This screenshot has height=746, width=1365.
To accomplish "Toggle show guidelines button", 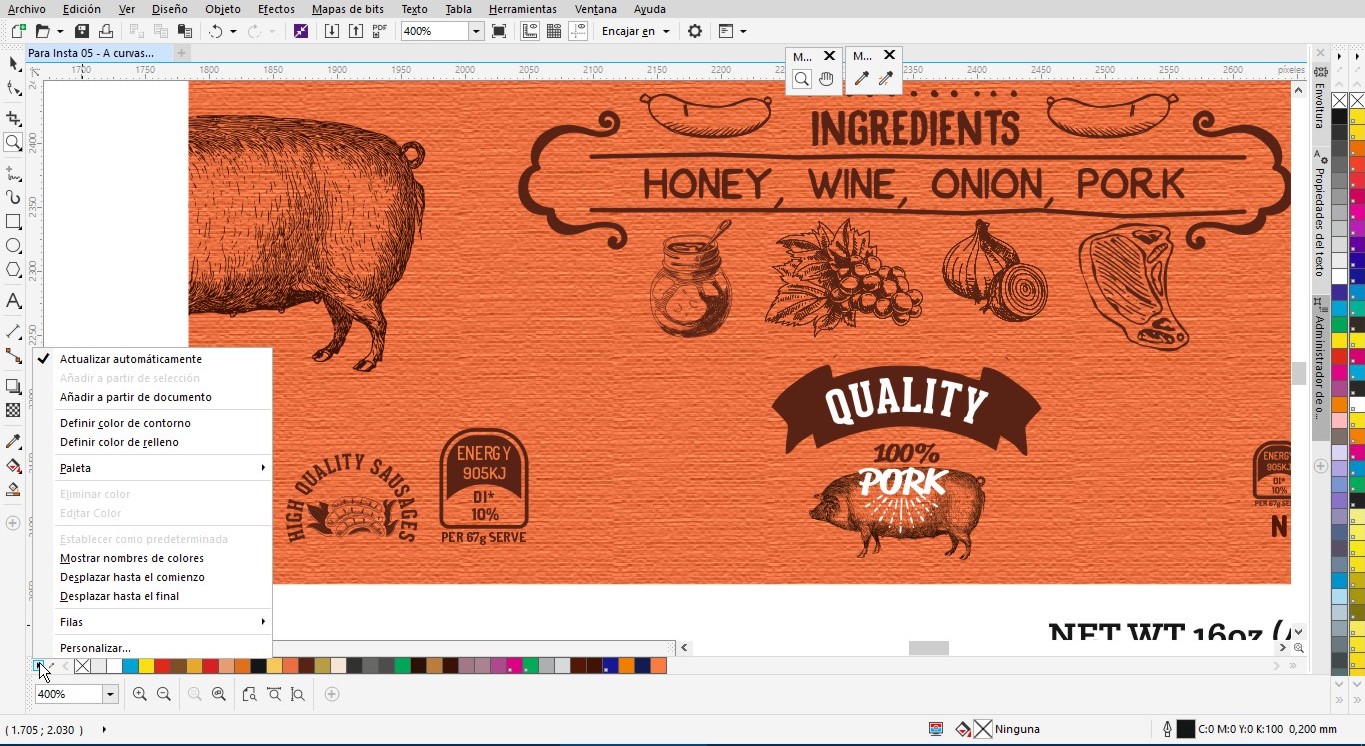I will tap(578, 31).
